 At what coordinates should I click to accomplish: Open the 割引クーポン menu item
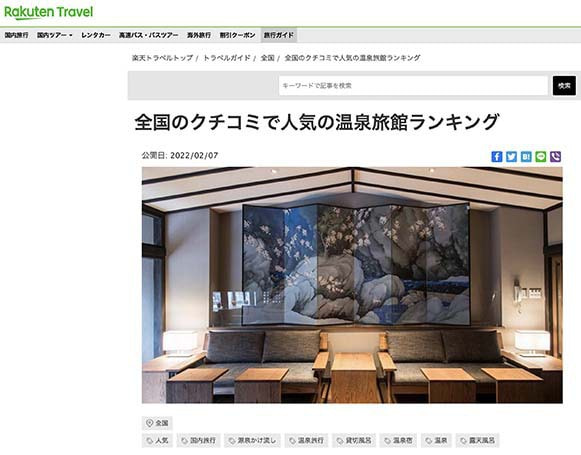(x=238, y=35)
